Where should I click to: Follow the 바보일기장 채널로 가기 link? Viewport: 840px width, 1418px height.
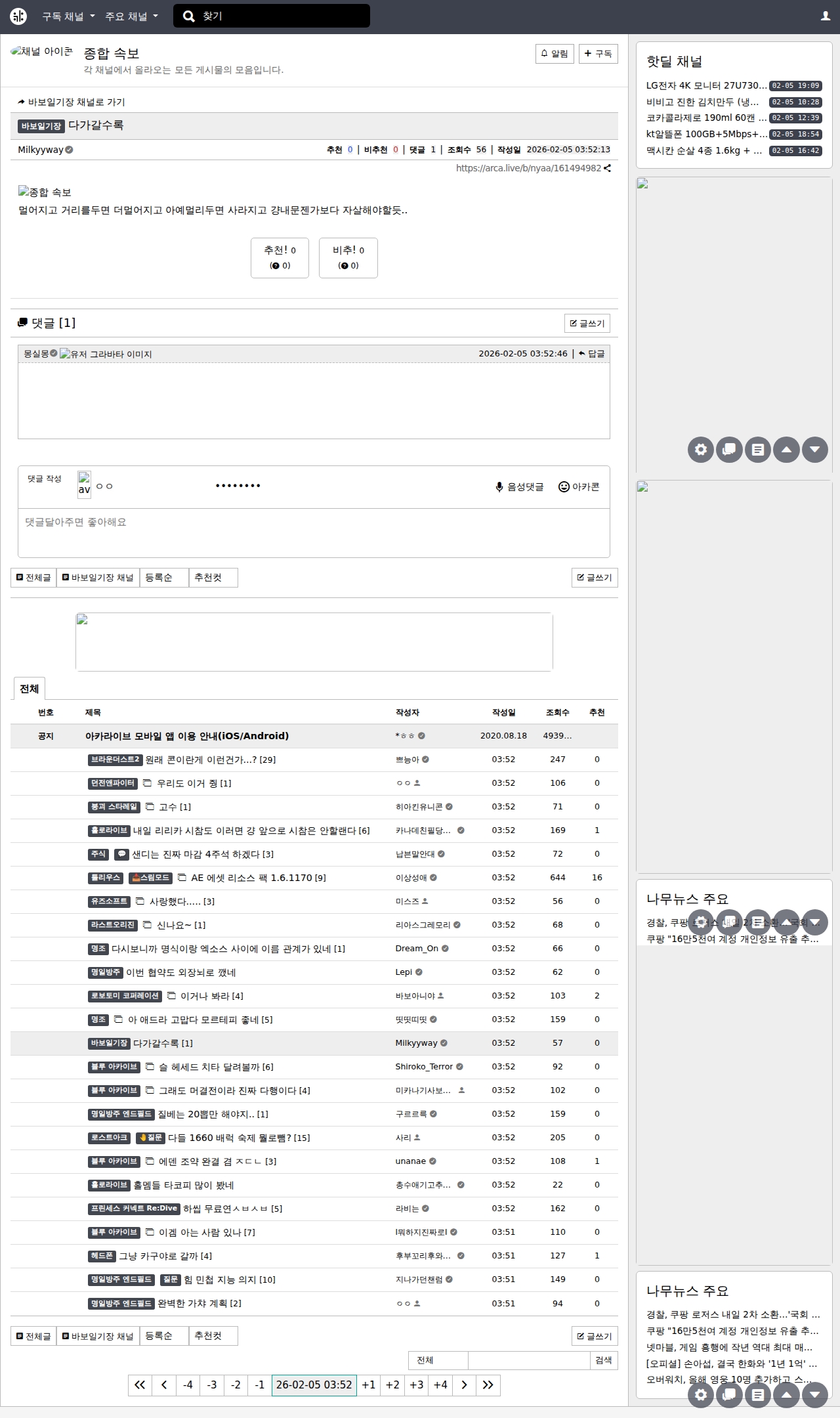72,102
